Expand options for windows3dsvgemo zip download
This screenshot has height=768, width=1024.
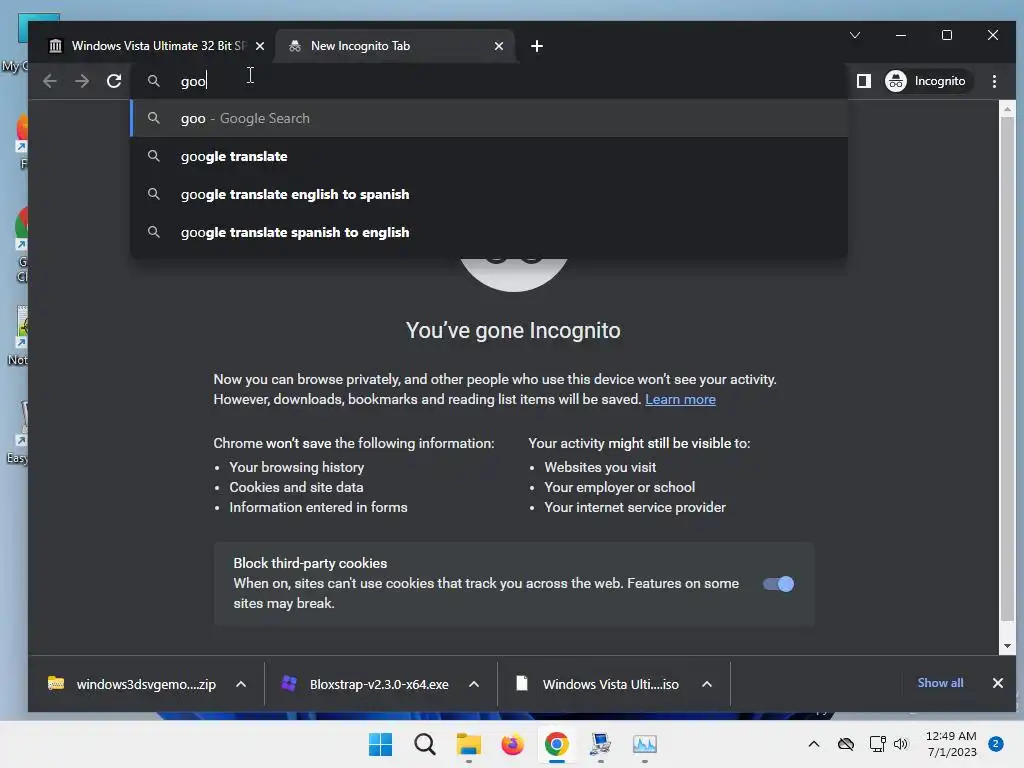tap(241, 684)
